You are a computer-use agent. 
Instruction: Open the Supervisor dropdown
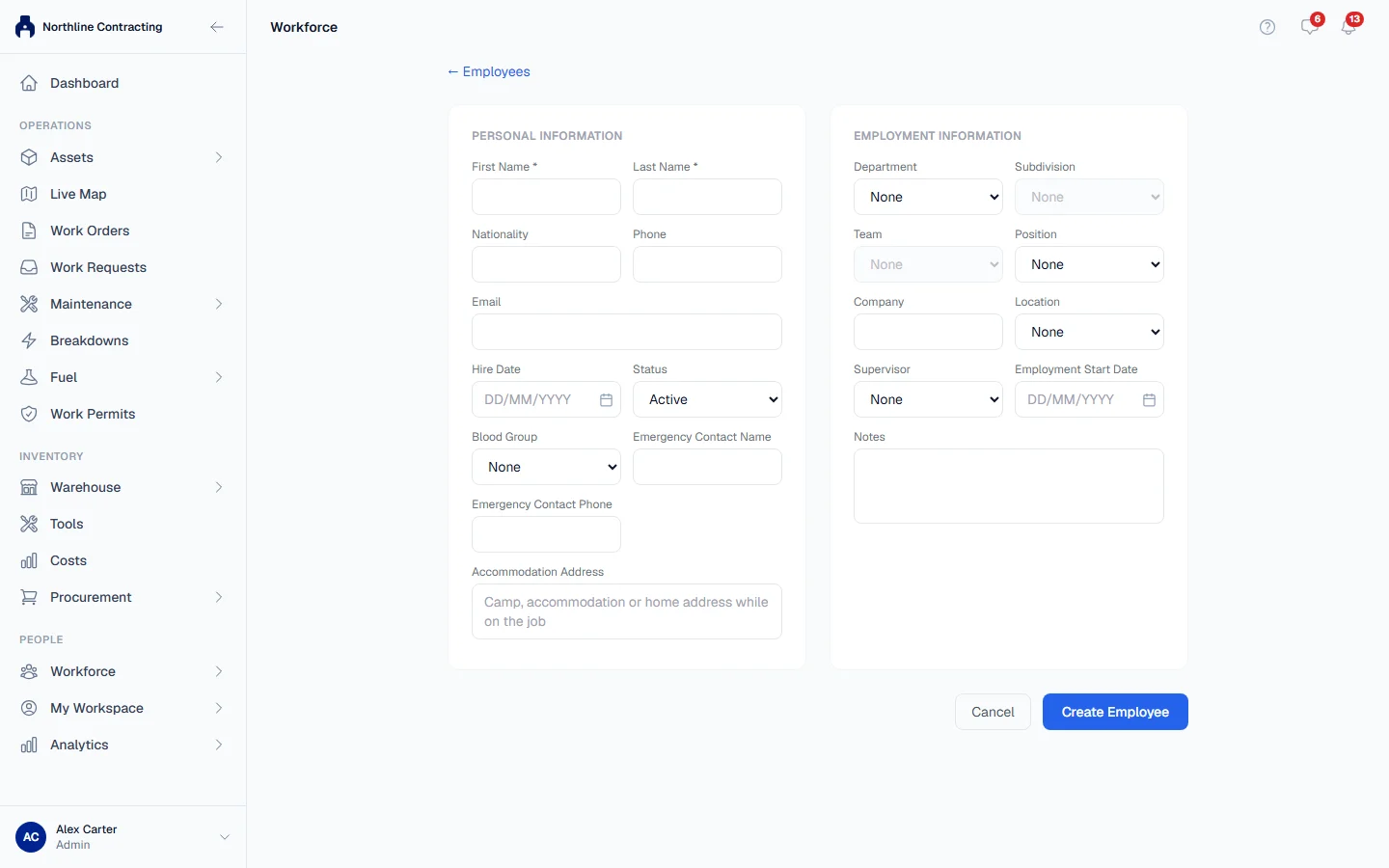928,399
